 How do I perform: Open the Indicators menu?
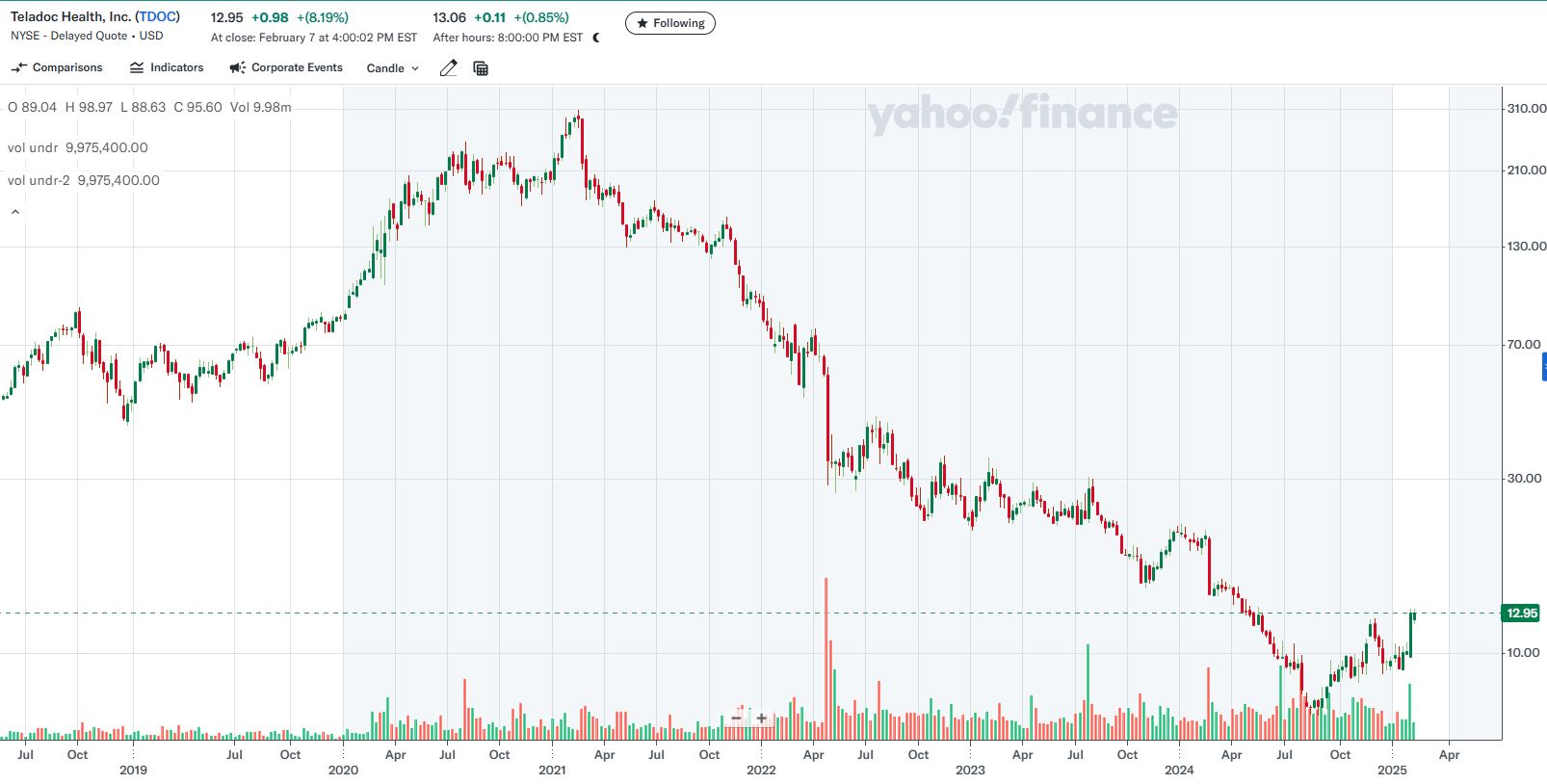tap(176, 68)
